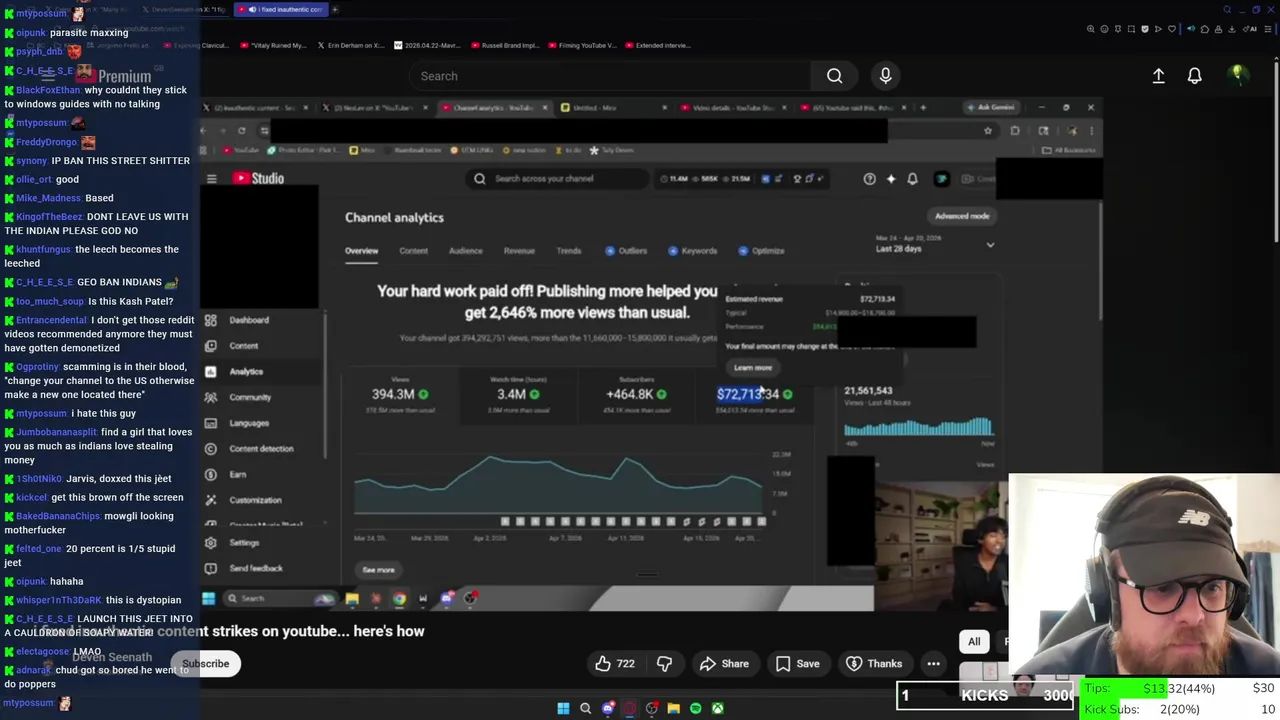
Task: Like the video with 722 likes
Action: (615, 664)
